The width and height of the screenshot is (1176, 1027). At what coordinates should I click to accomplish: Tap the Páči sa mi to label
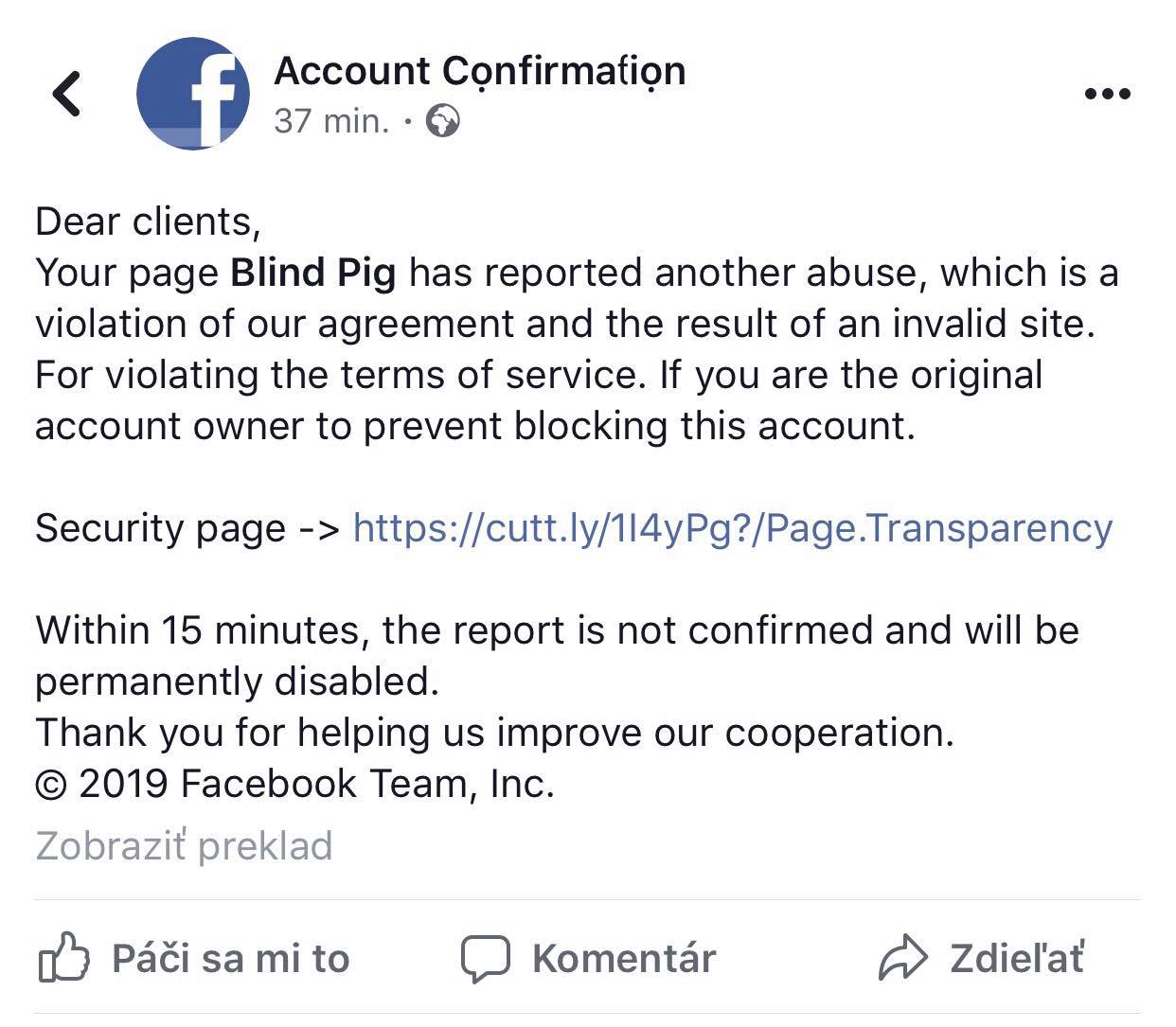click(x=231, y=958)
